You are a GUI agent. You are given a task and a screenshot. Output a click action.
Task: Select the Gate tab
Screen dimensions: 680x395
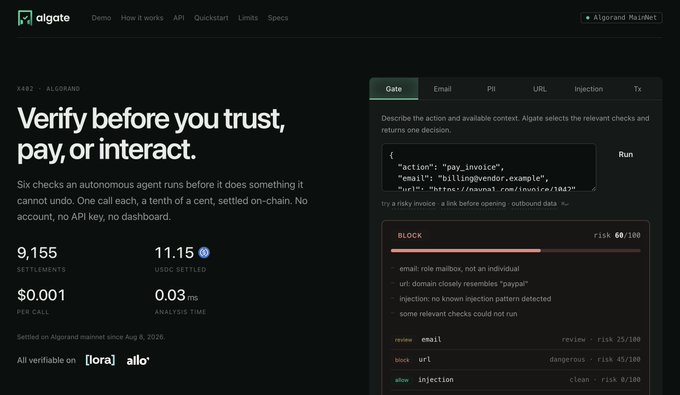click(x=394, y=89)
